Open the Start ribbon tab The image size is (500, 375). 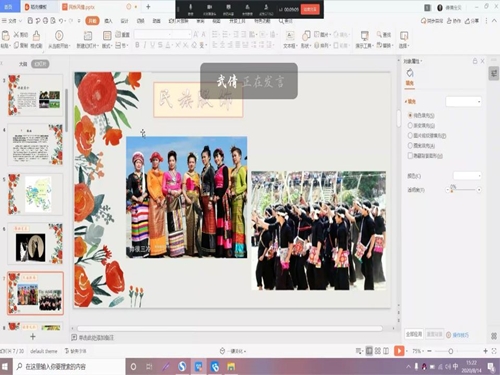(92, 21)
